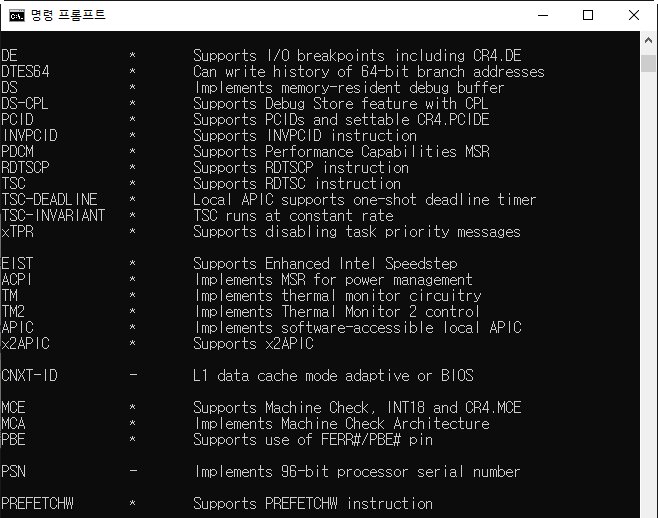658x518 pixels.
Task: Select the 'TSC-DEADLINE' feature name
Action: pos(50,199)
